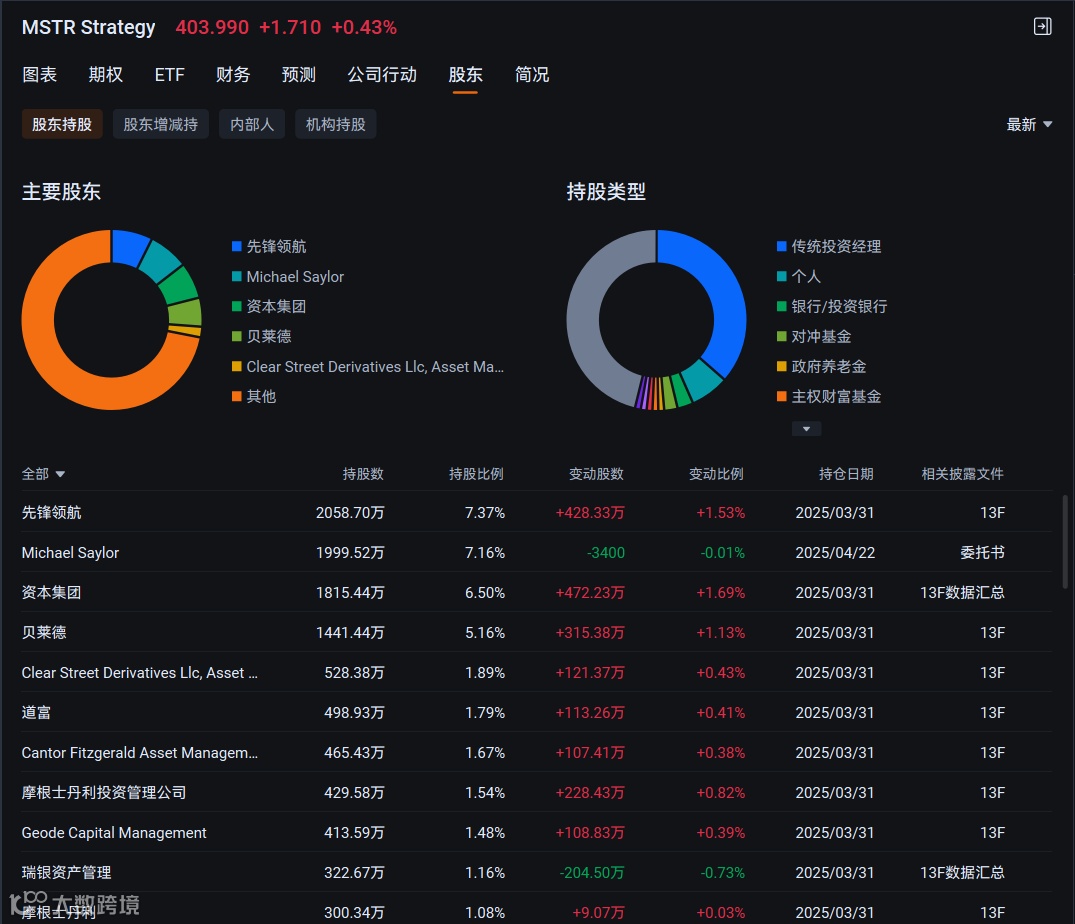The image size is (1075, 924).
Task: Click the -204.50万 share change value
Action: pyautogui.click(x=592, y=873)
